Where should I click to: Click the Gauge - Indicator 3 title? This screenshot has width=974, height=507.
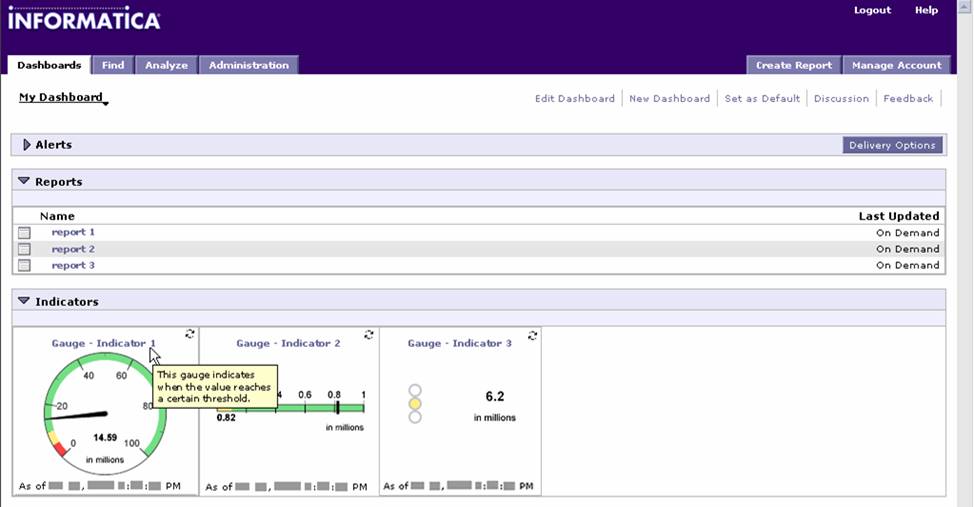coord(460,343)
